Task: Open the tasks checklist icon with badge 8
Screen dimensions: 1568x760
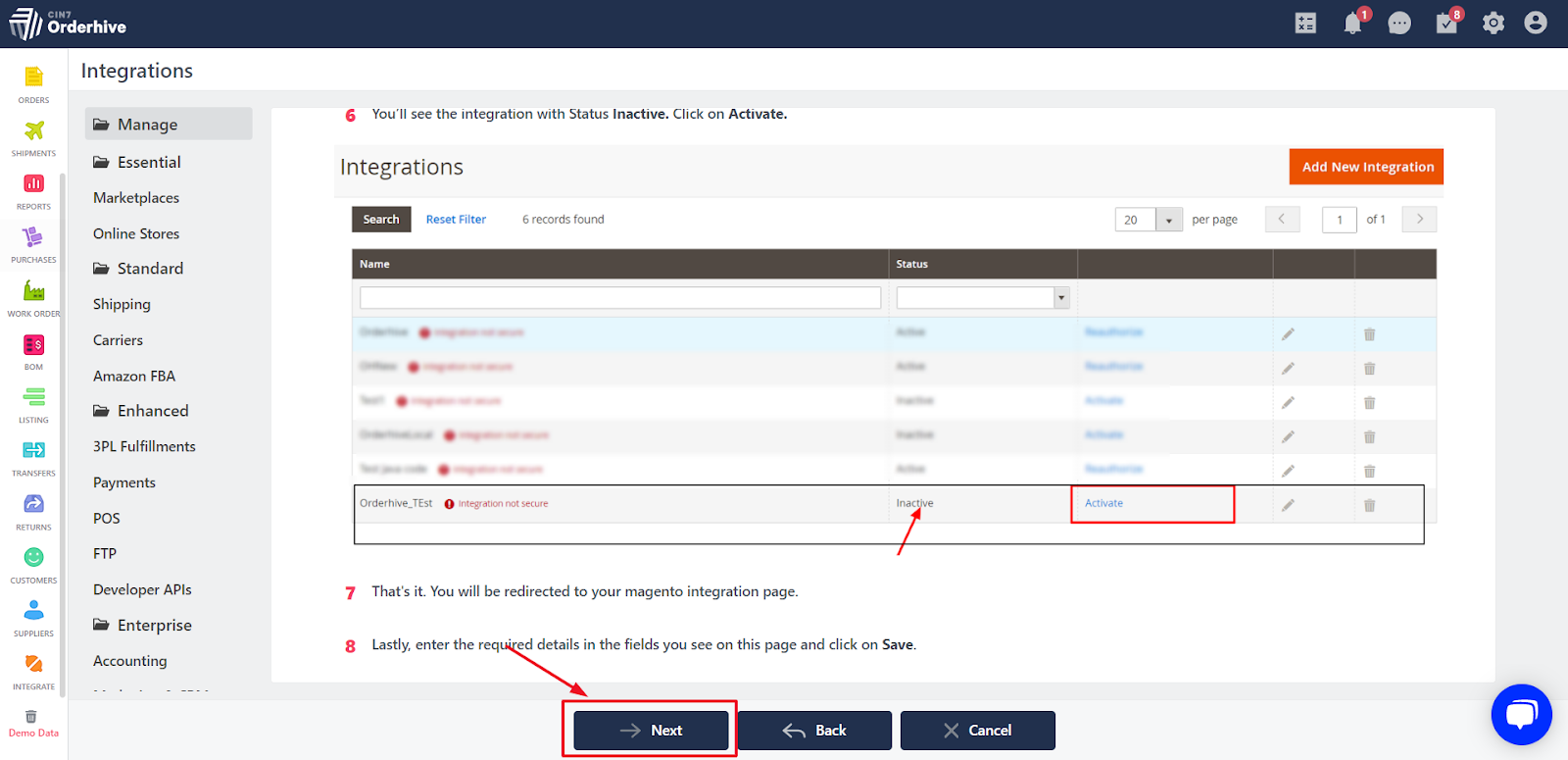Action: click(1446, 24)
